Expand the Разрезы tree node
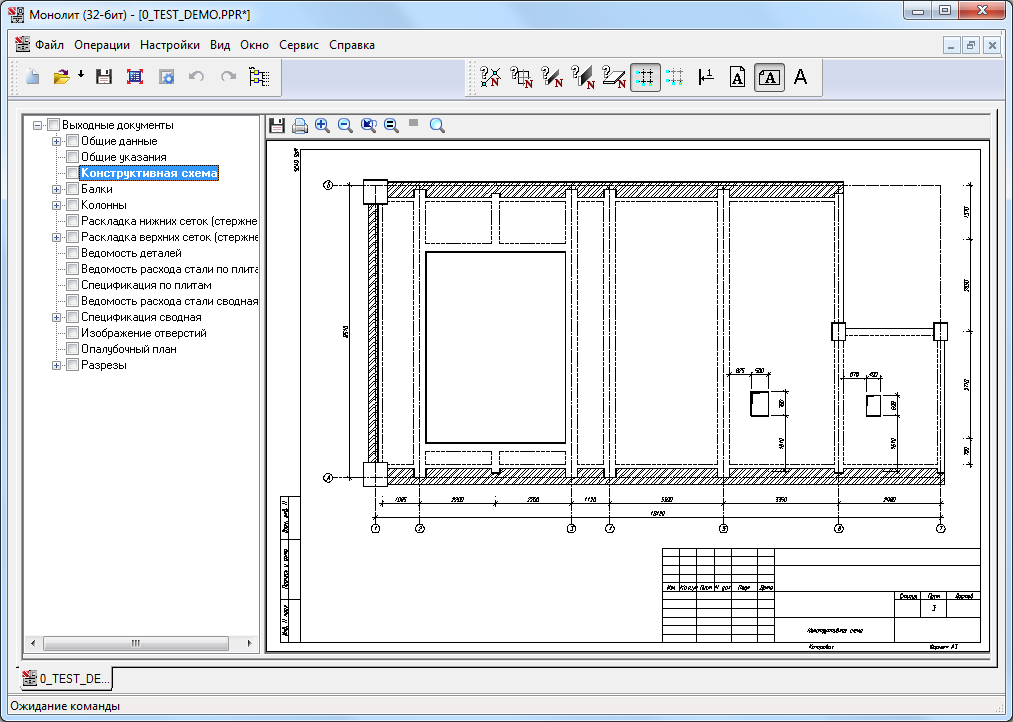 pyautogui.click(x=57, y=365)
